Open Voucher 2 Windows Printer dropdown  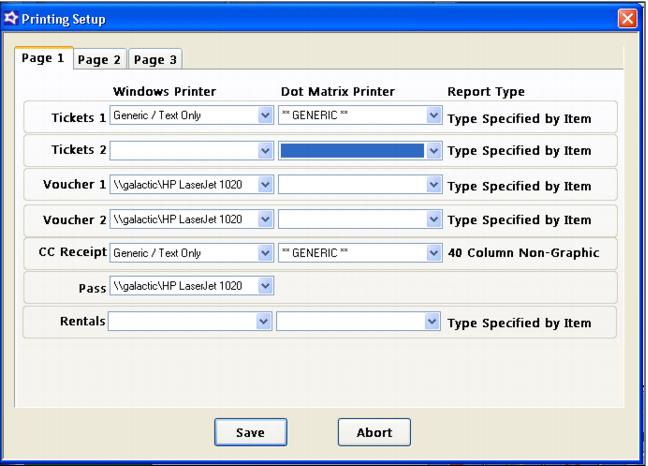265,219
